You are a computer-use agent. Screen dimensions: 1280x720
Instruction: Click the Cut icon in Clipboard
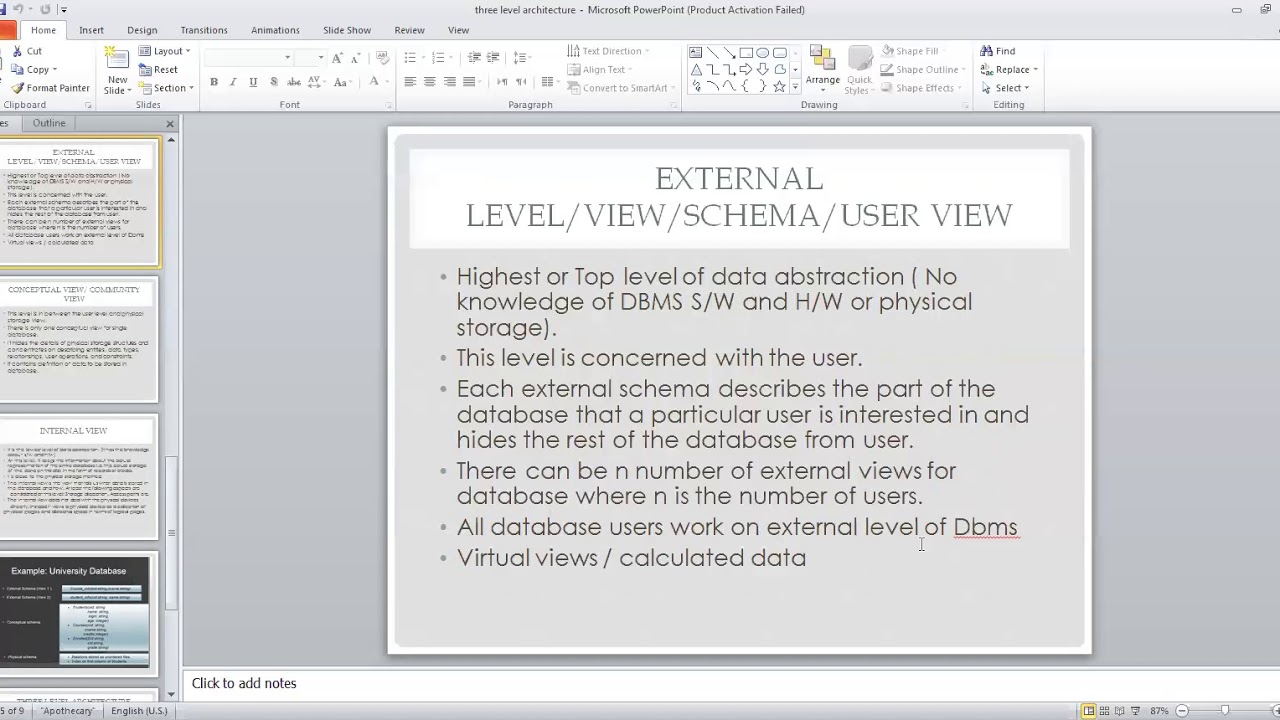click(17, 51)
